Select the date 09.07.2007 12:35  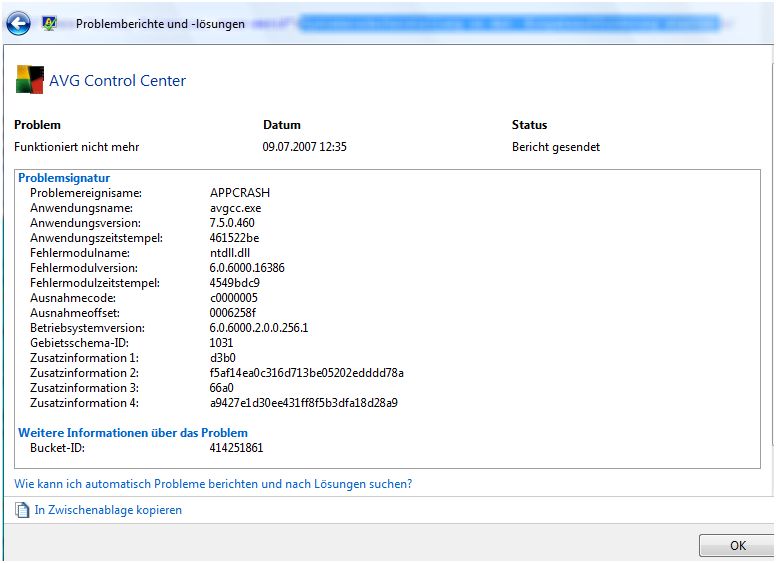pyautogui.click(x=304, y=147)
